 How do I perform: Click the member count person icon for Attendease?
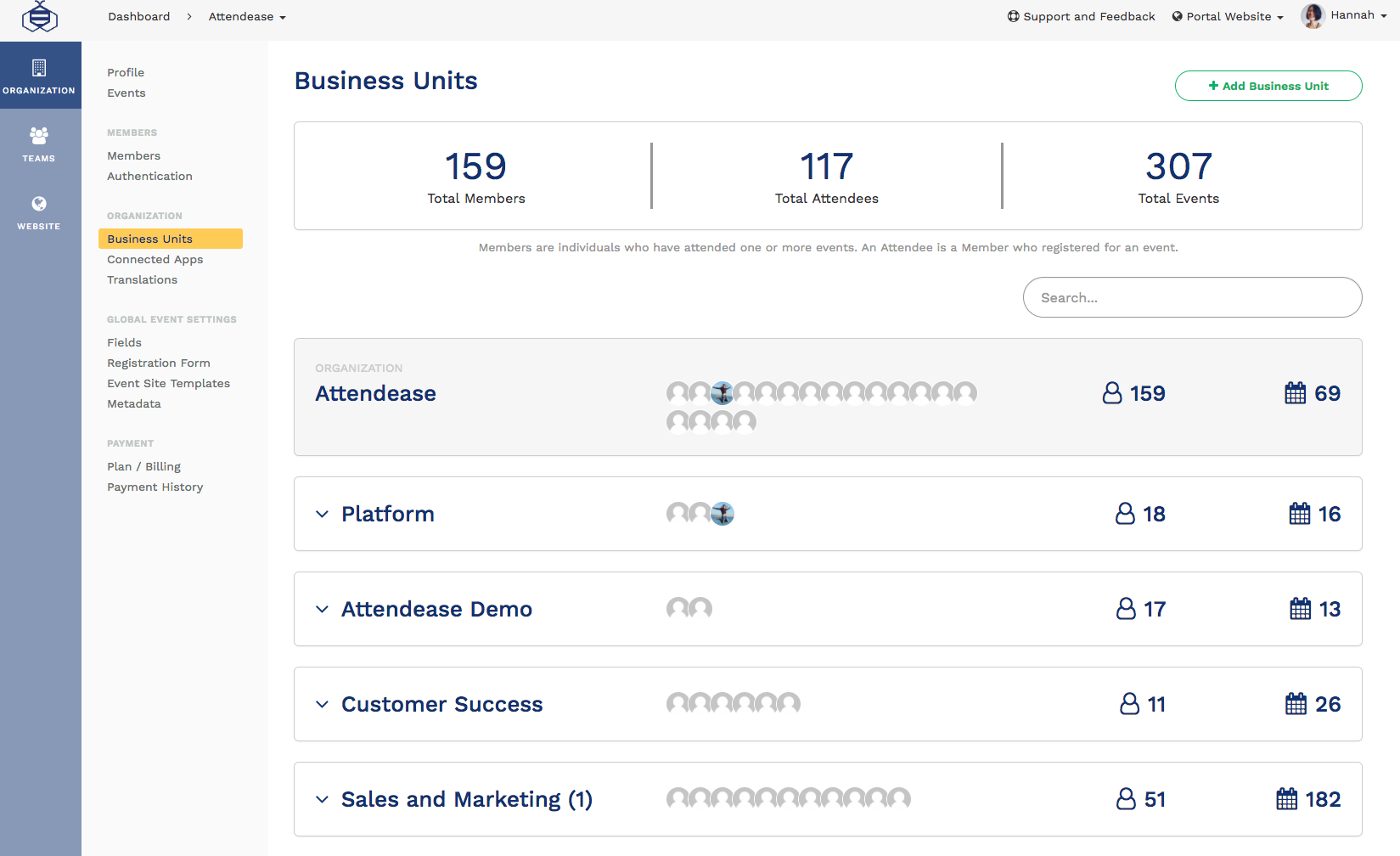[1112, 393]
